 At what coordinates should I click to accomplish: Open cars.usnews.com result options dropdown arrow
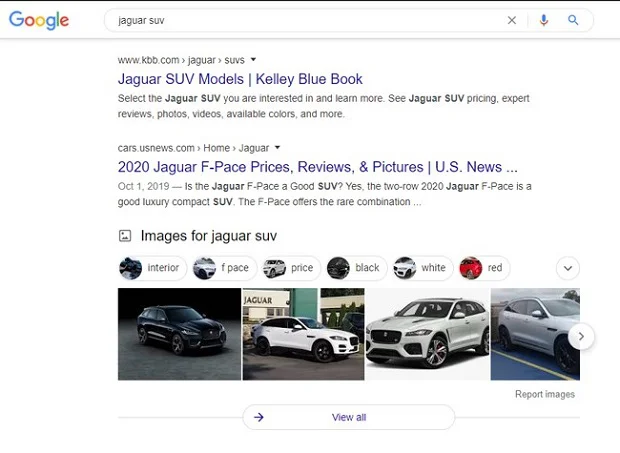(x=278, y=147)
